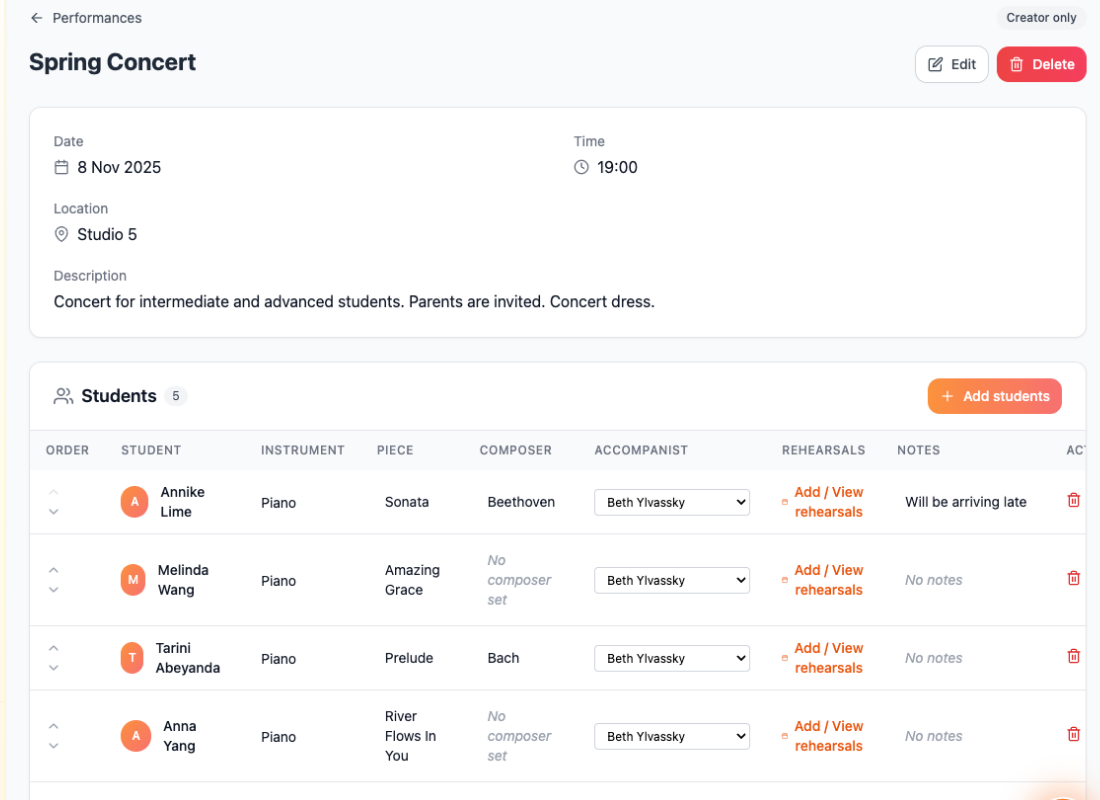Remove Melinda Wang using the trash icon
Image resolution: width=1100 pixels, height=800 pixels.
[x=1073, y=578]
